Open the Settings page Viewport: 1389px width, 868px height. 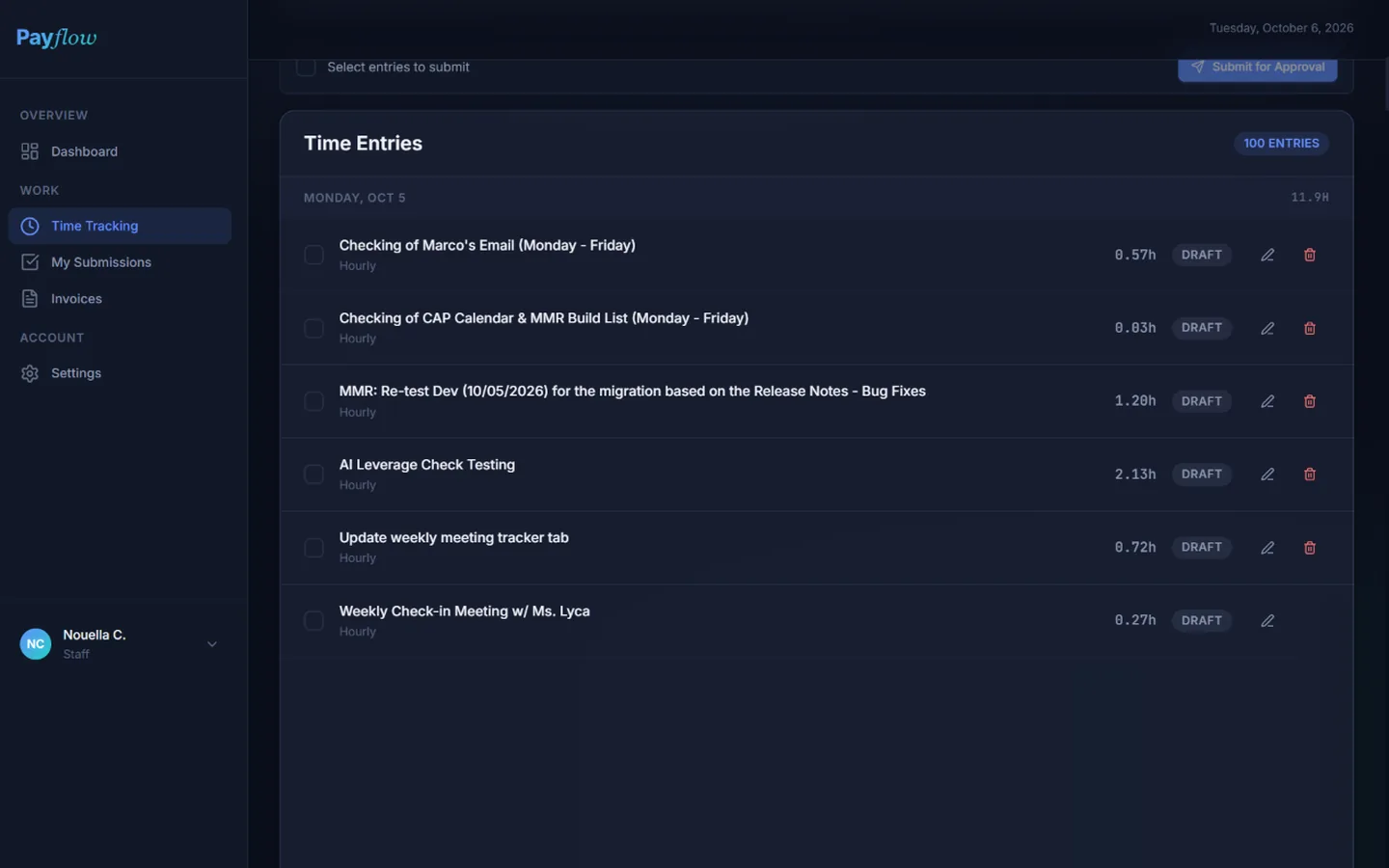tap(120, 373)
